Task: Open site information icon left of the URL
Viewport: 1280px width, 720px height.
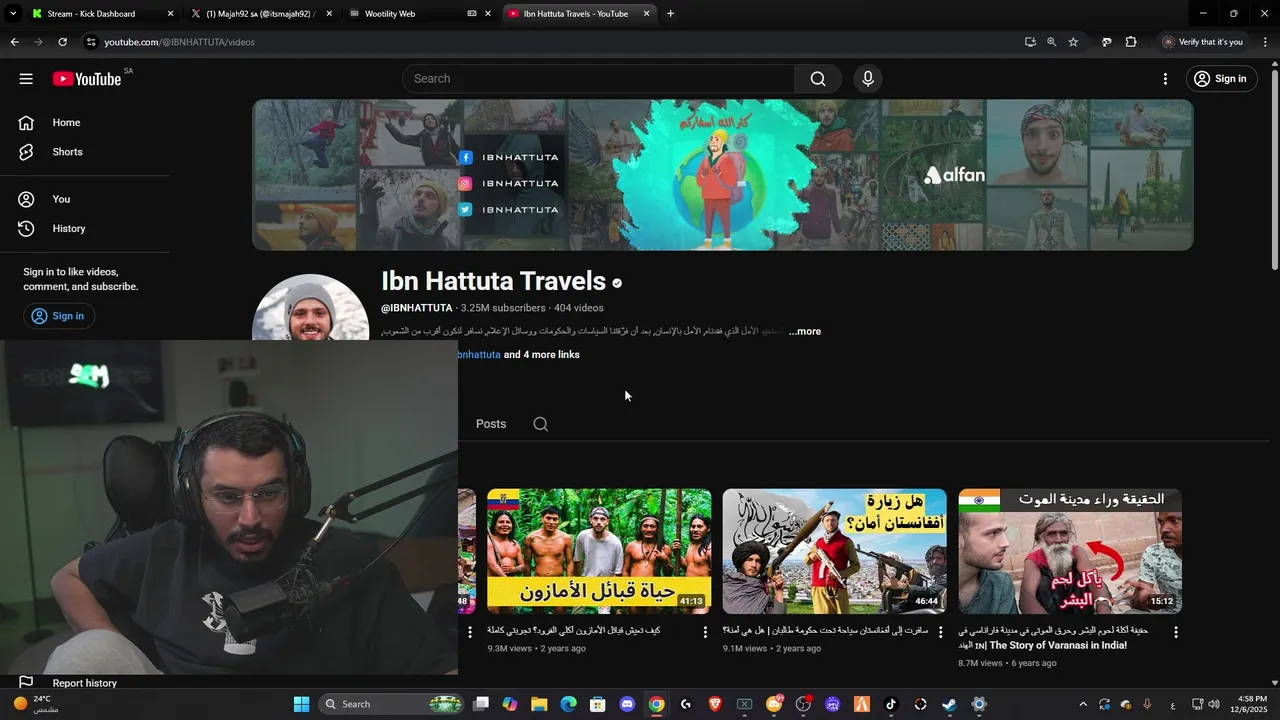Action: (x=91, y=42)
